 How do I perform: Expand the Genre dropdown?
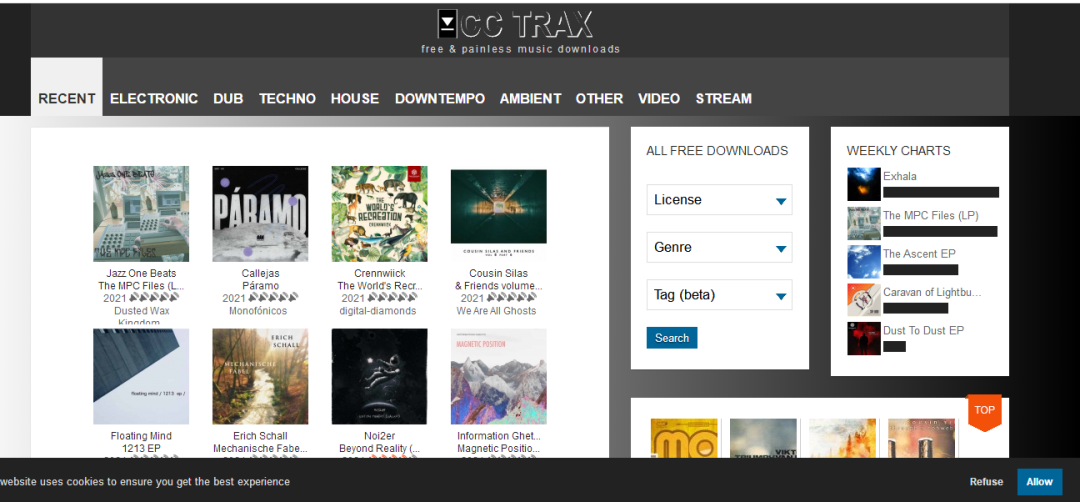click(x=719, y=247)
